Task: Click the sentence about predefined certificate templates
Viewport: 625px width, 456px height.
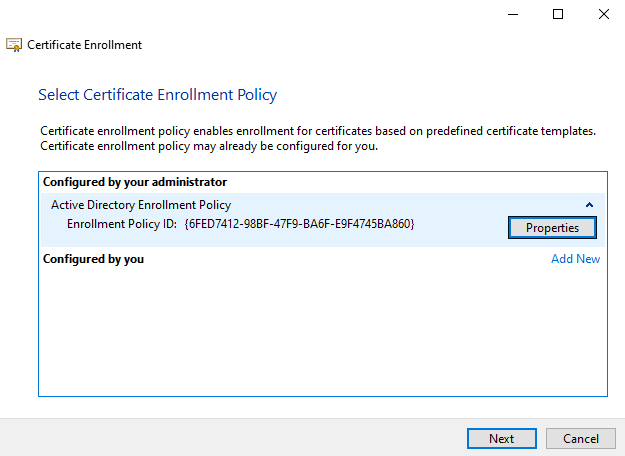Action: click(317, 131)
